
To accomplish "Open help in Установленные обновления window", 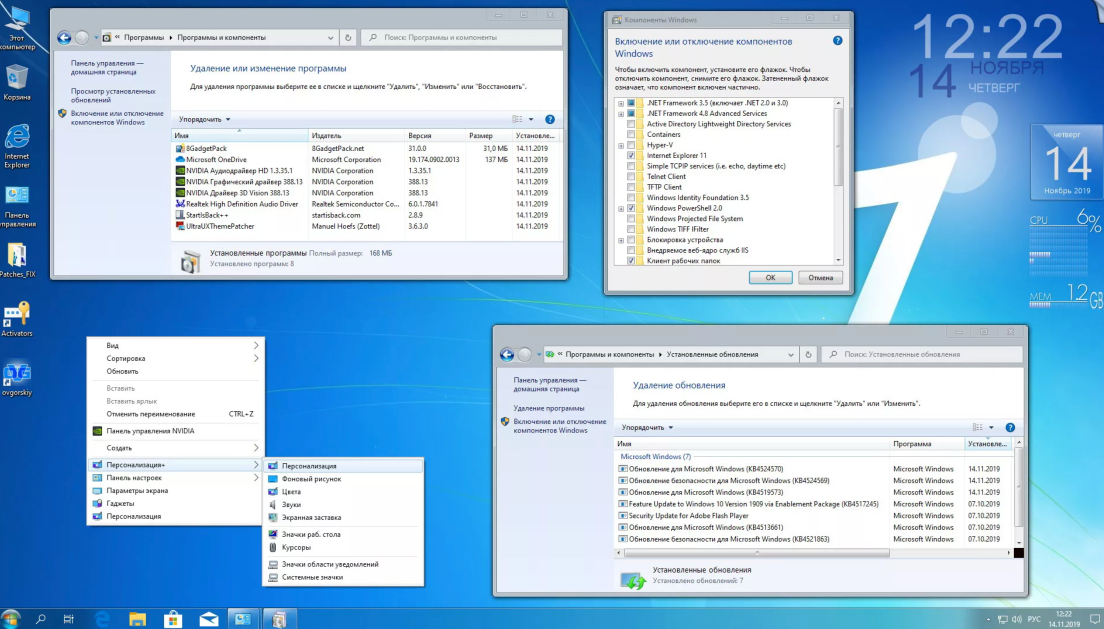I will [x=1010, y=428].
